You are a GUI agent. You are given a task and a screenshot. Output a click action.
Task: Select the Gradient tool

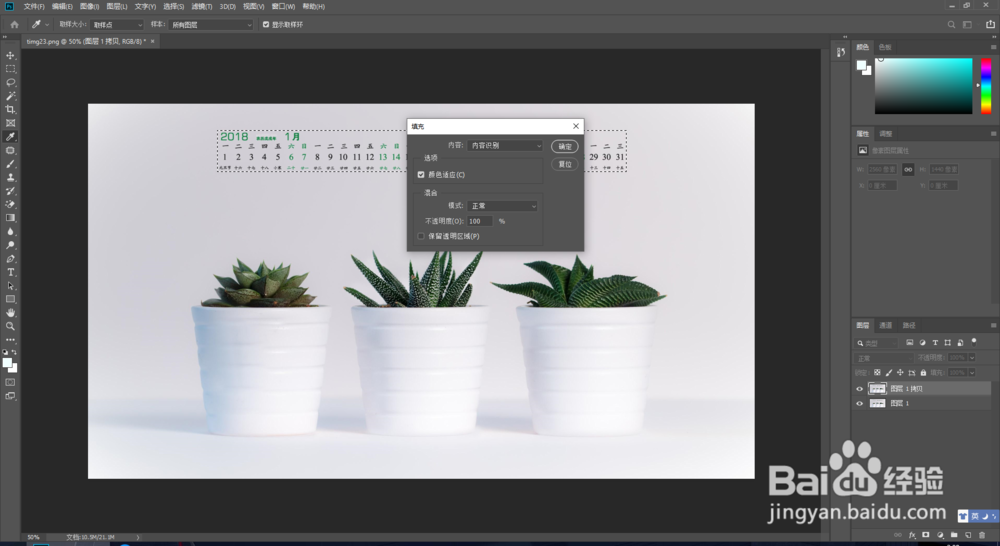click(x=10, y=218)
